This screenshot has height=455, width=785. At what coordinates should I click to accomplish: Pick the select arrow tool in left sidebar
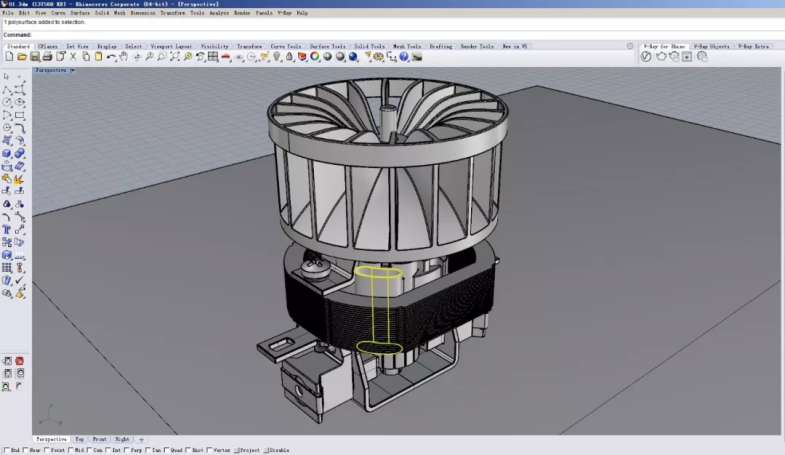(x=7, y=77)
